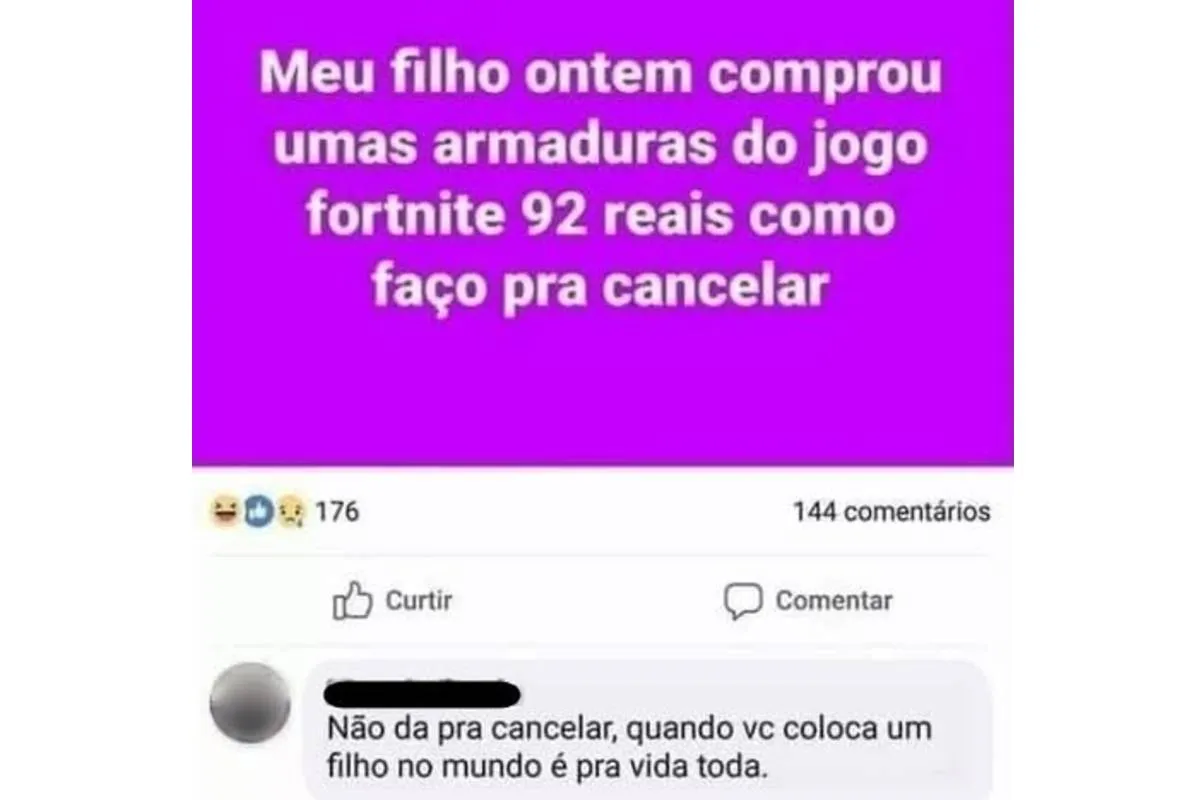Screen dimensions: 1200x800
Task: Click the text 'Meu filho ontem comprou'
Action: coord(601,77)
